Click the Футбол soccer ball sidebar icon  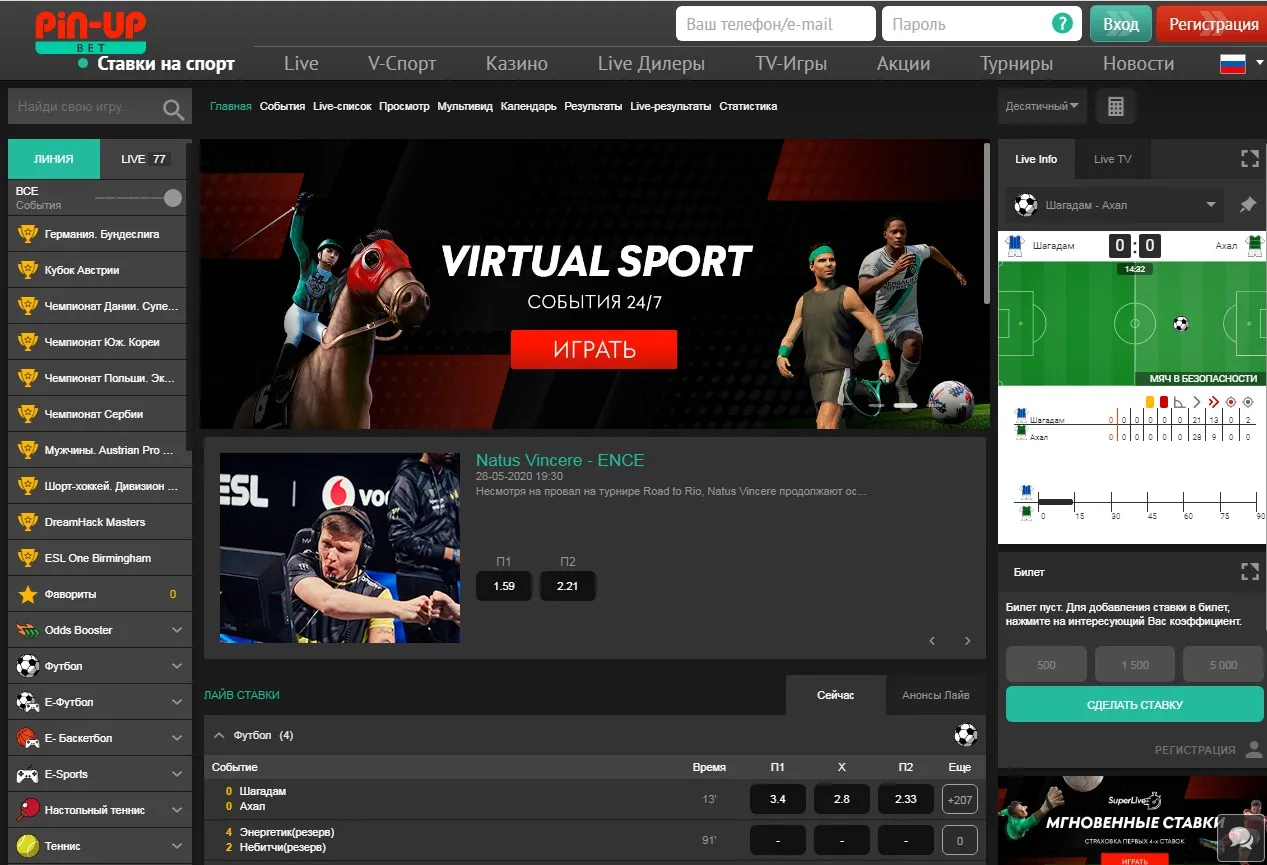pyautogui.click(x=28, y=666)
